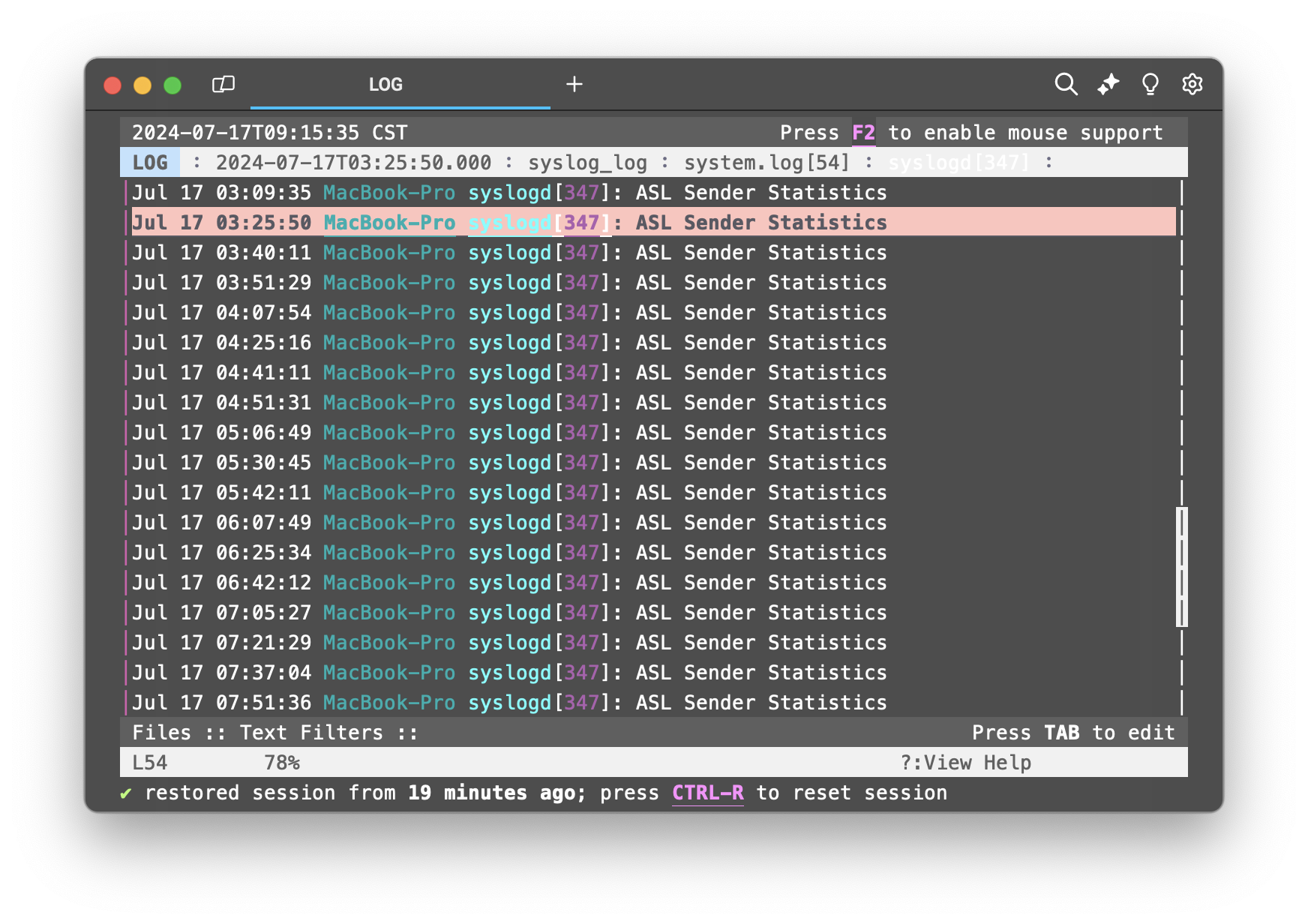The height and width of the screenshot is (924, 1308).
Task: Open the search magnifier icon
Action: point(1066,84)
